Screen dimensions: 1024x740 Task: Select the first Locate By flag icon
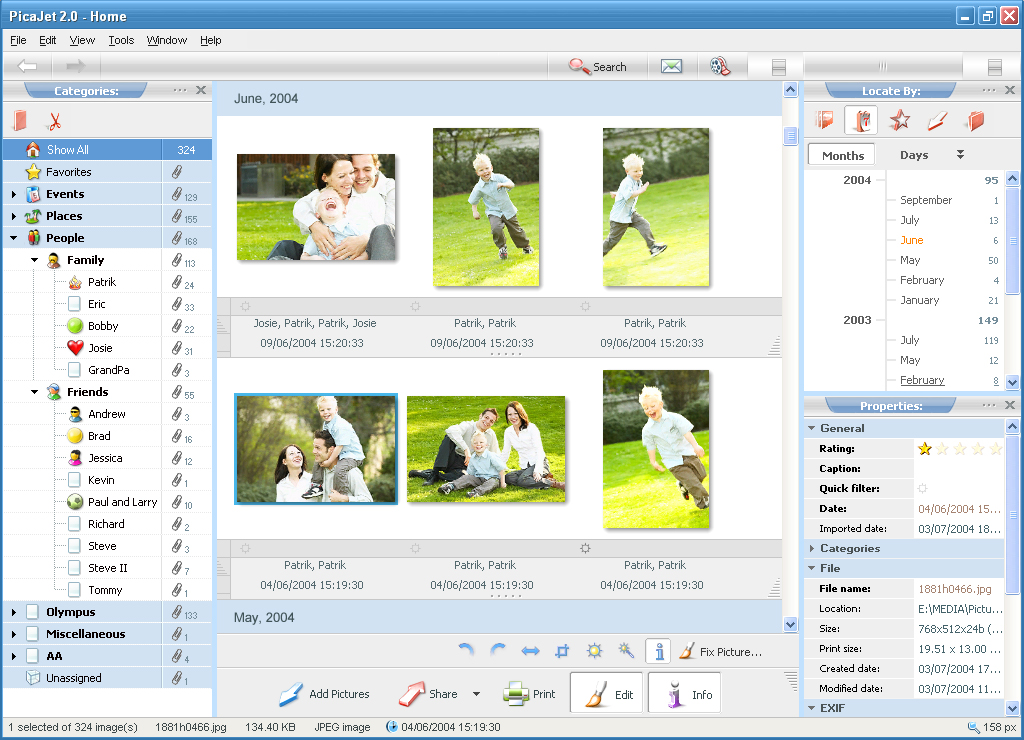(x=824, y=120)
